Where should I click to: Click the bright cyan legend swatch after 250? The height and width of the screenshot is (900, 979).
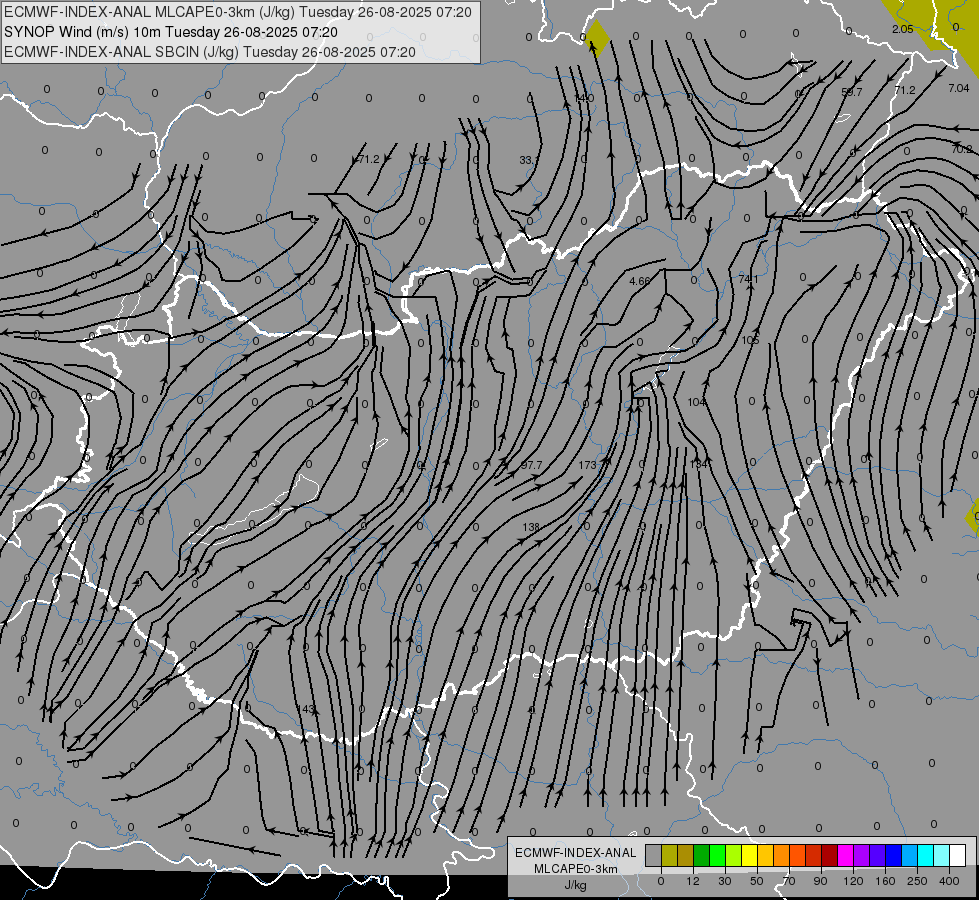(926, 855)
